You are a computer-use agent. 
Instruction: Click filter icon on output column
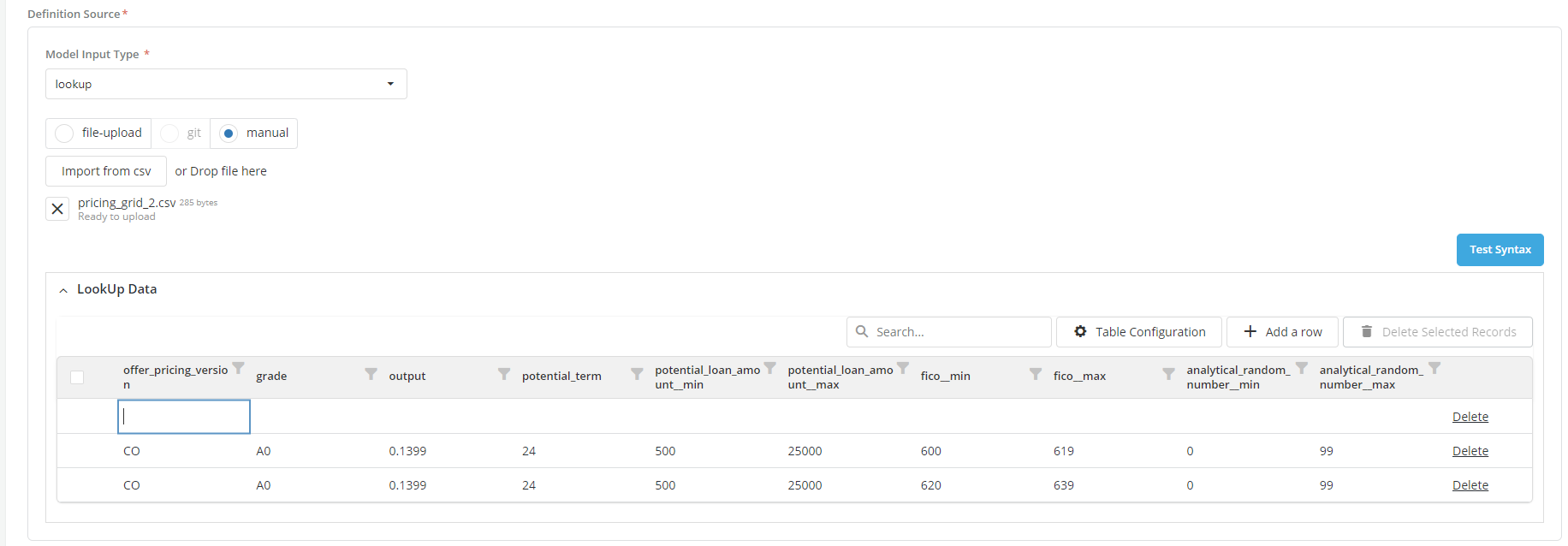click(x=504, y=374)
